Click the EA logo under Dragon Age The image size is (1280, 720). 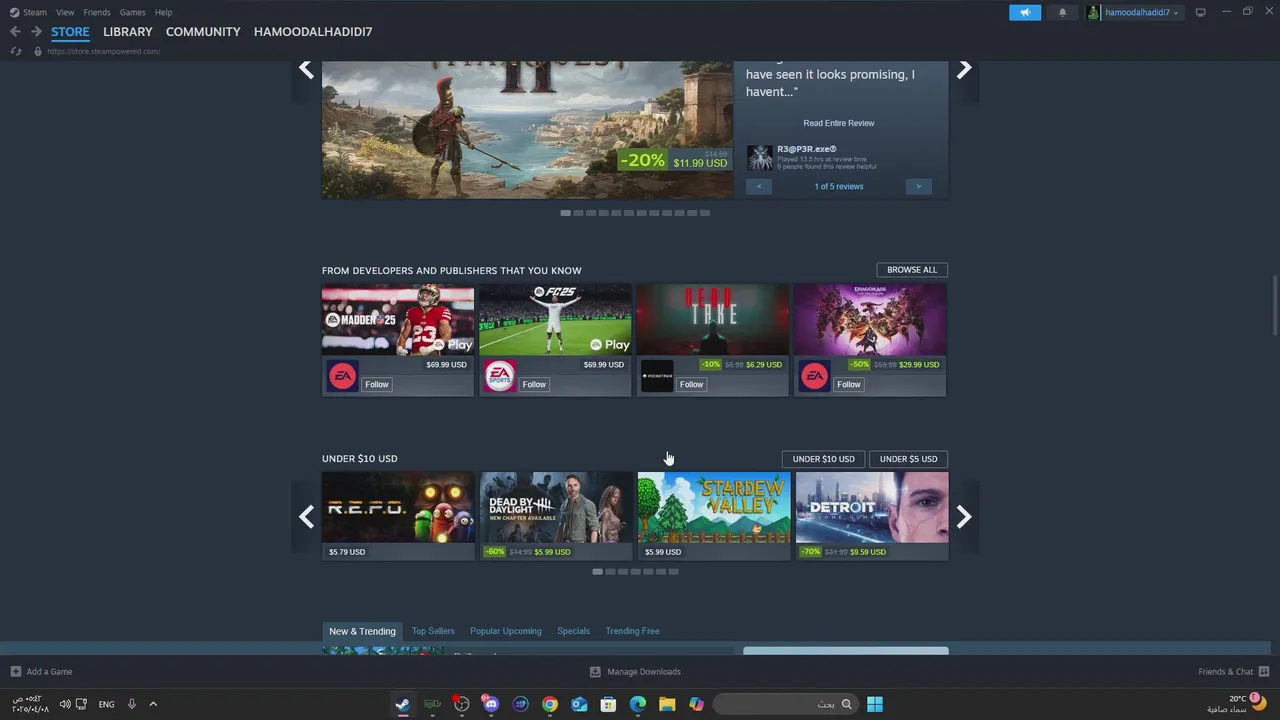tap(815, 376)
